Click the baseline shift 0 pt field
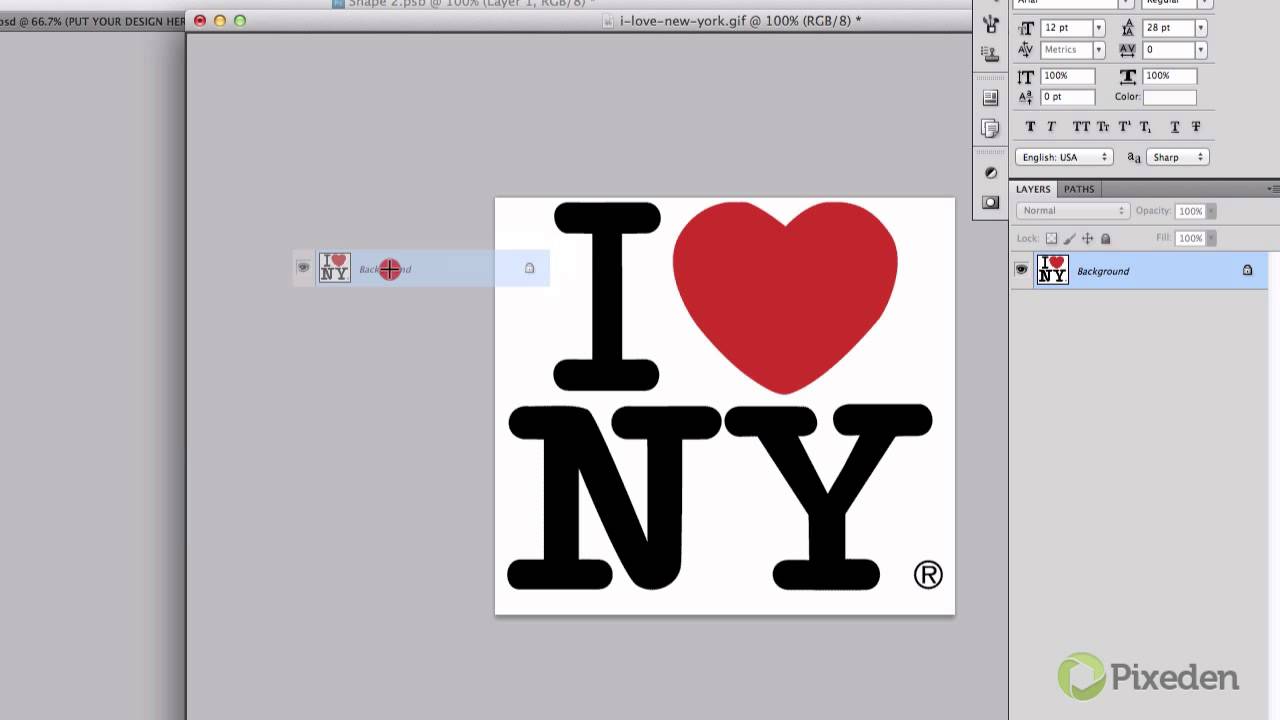The width and height of the screenshot is (1280, 720). [x=1068, y=97]
